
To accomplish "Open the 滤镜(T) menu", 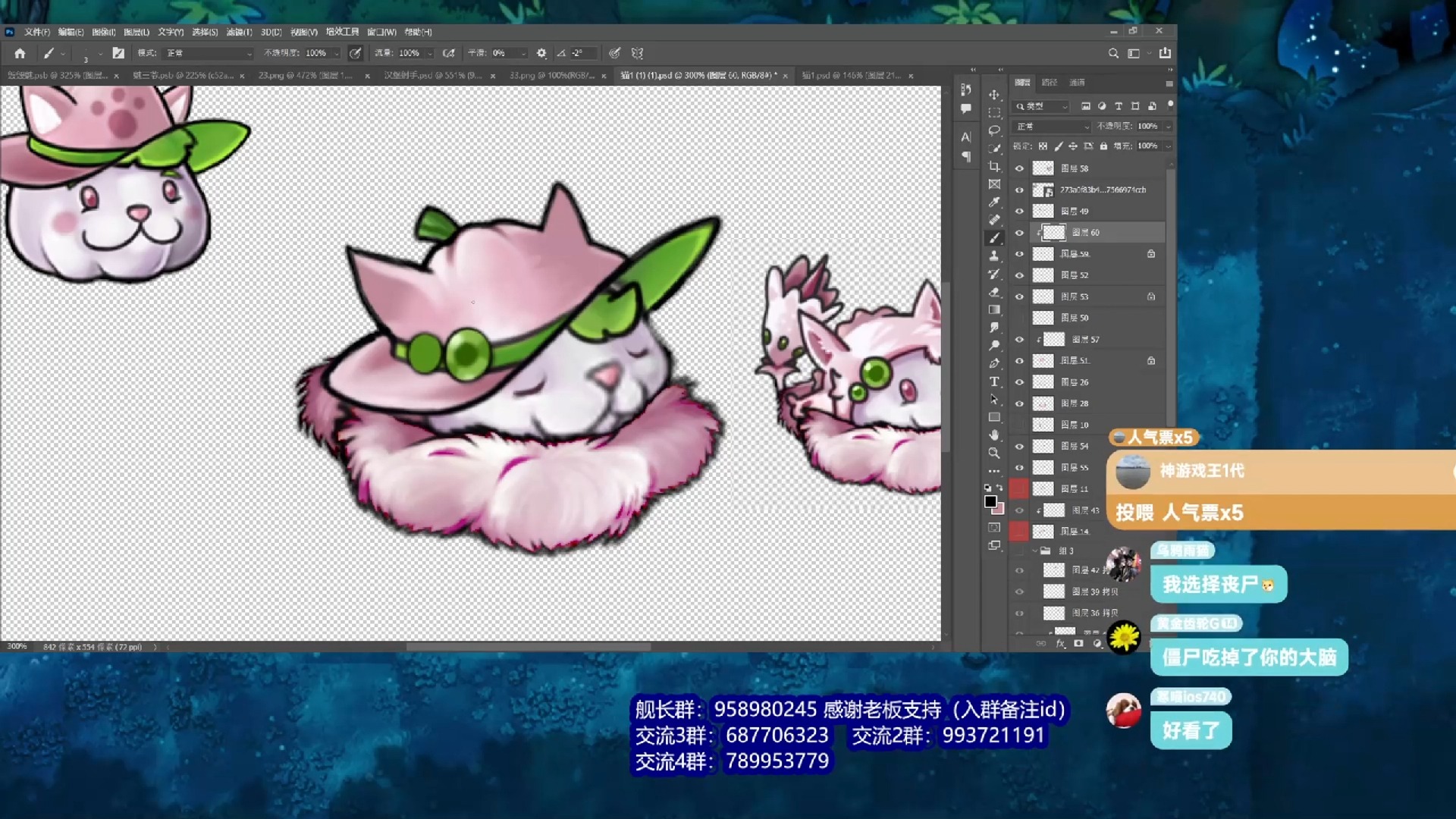I will click(x=239, y=32).
